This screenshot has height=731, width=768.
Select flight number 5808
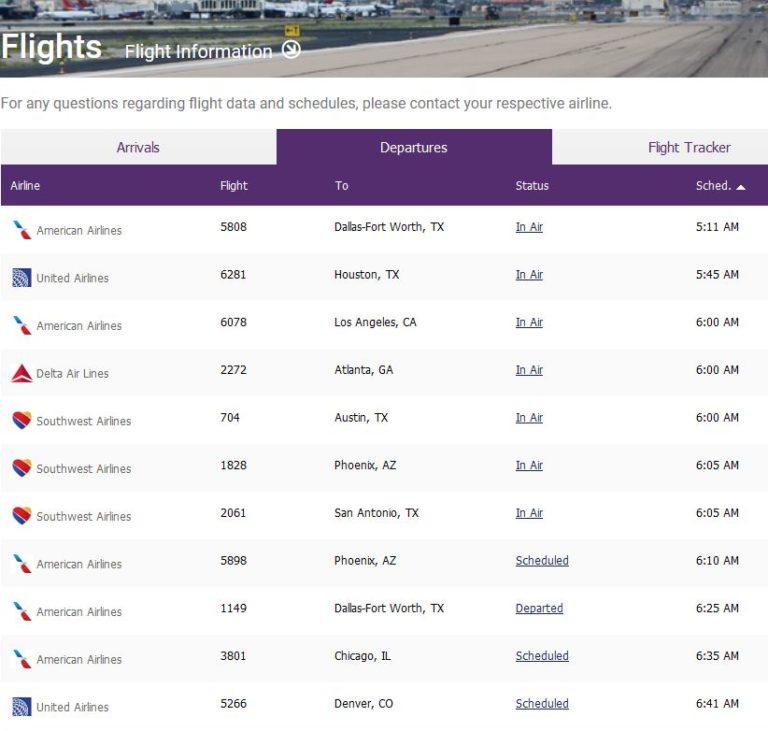pos(233,227)
